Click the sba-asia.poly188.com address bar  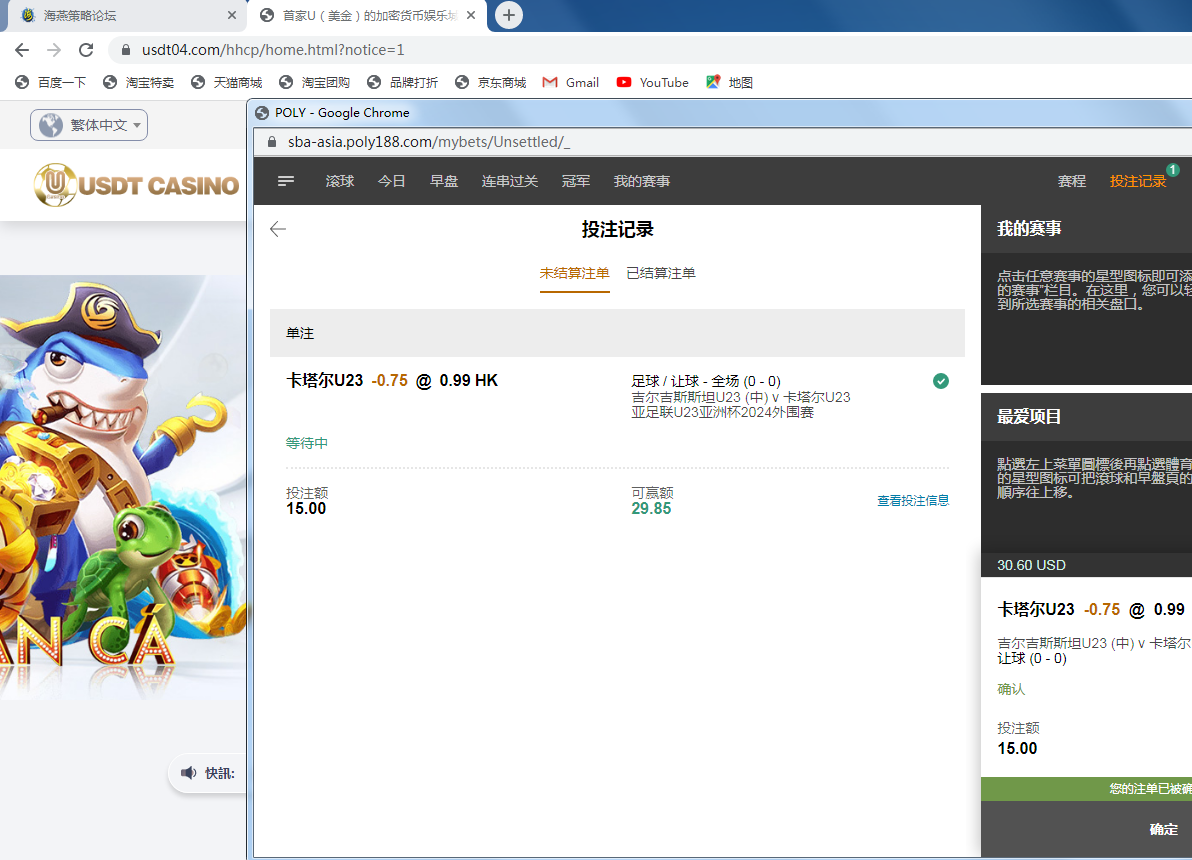tap(722, 142)
